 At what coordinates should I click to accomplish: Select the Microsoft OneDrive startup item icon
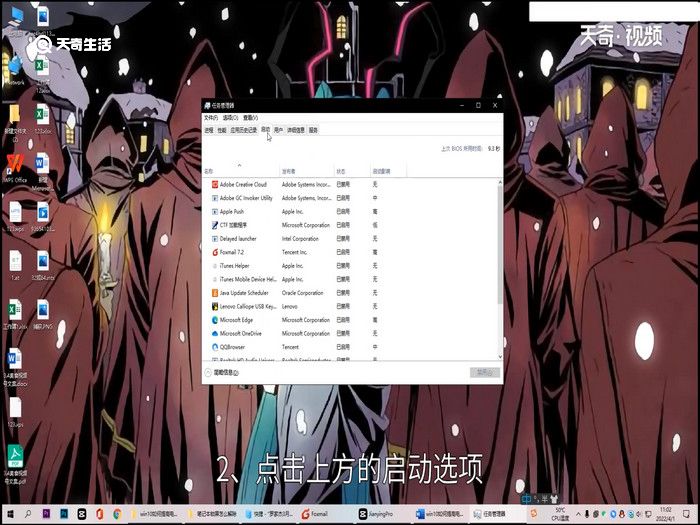(215, 333)
